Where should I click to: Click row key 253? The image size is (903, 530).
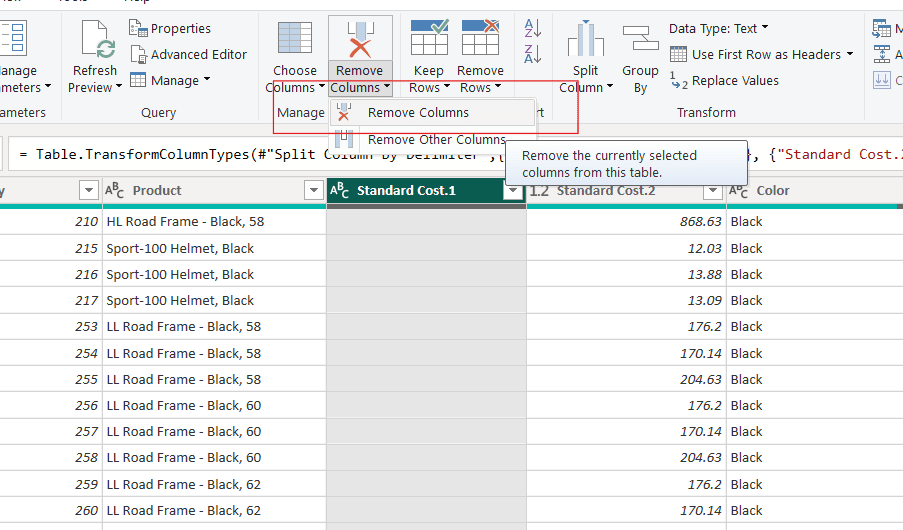pyautogui.click(x=86, y=327)
